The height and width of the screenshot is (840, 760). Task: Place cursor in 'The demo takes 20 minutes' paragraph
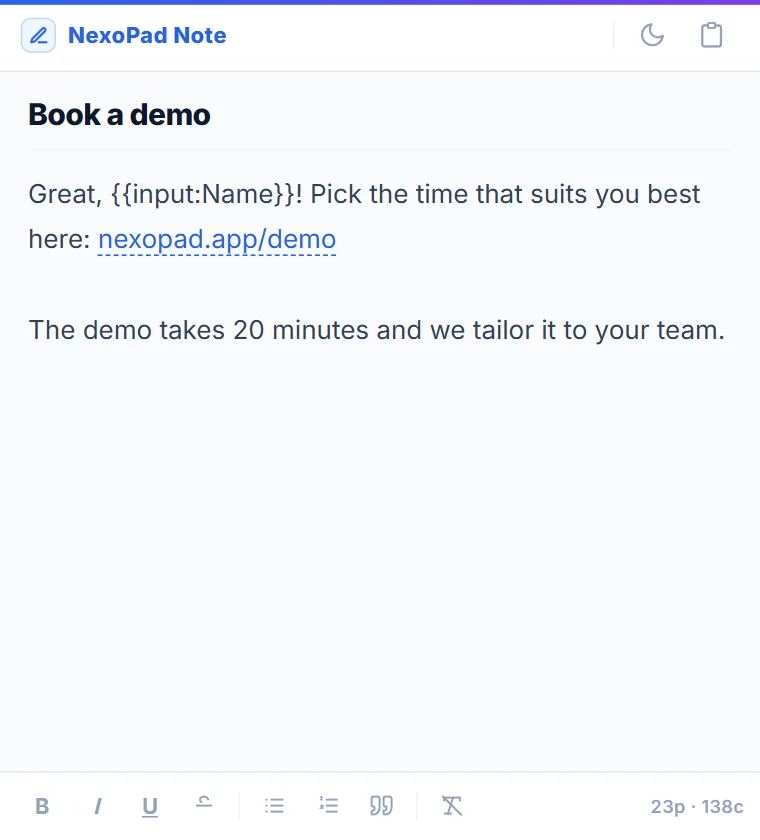377,330
